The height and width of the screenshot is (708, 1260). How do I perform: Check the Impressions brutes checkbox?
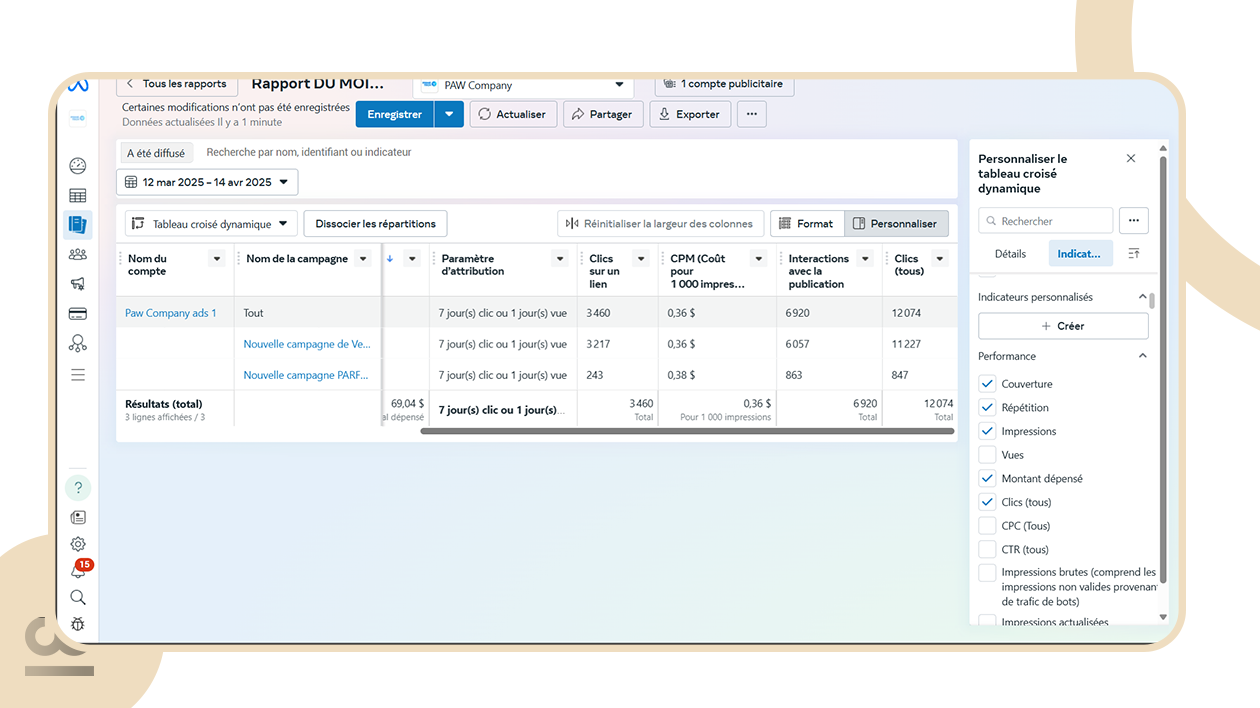(x=987, y=573)
